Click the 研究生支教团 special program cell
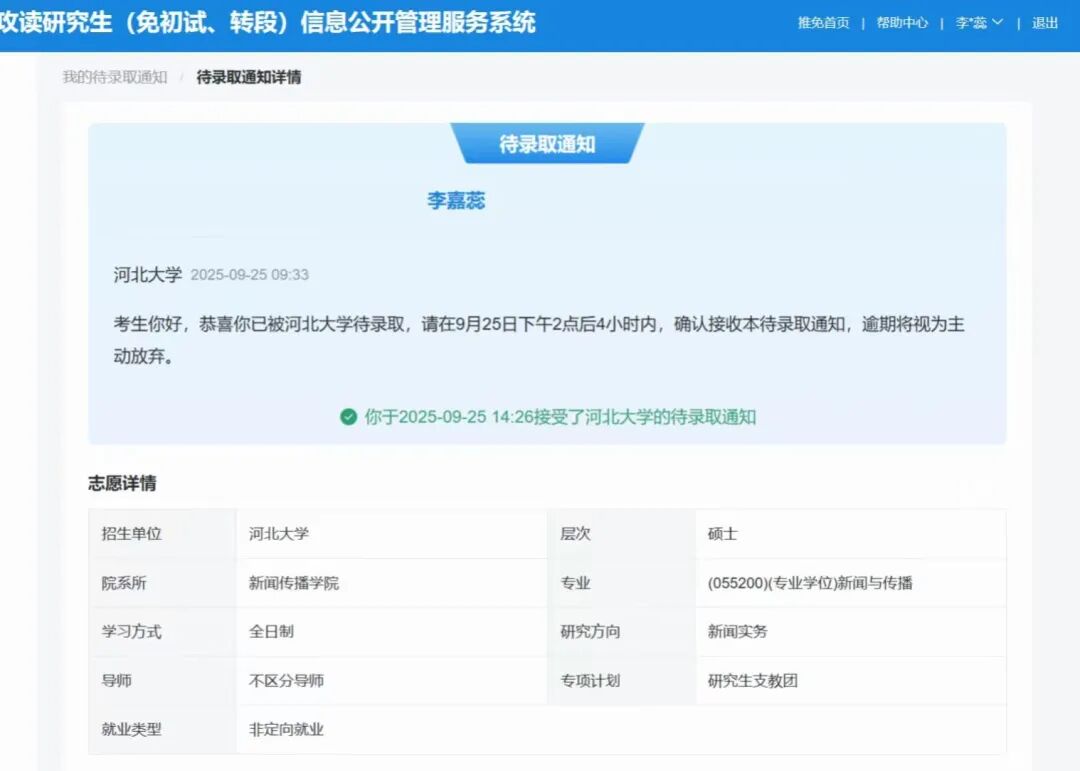Viewport: 1080px width, 771px height. [x=752, y=681]
